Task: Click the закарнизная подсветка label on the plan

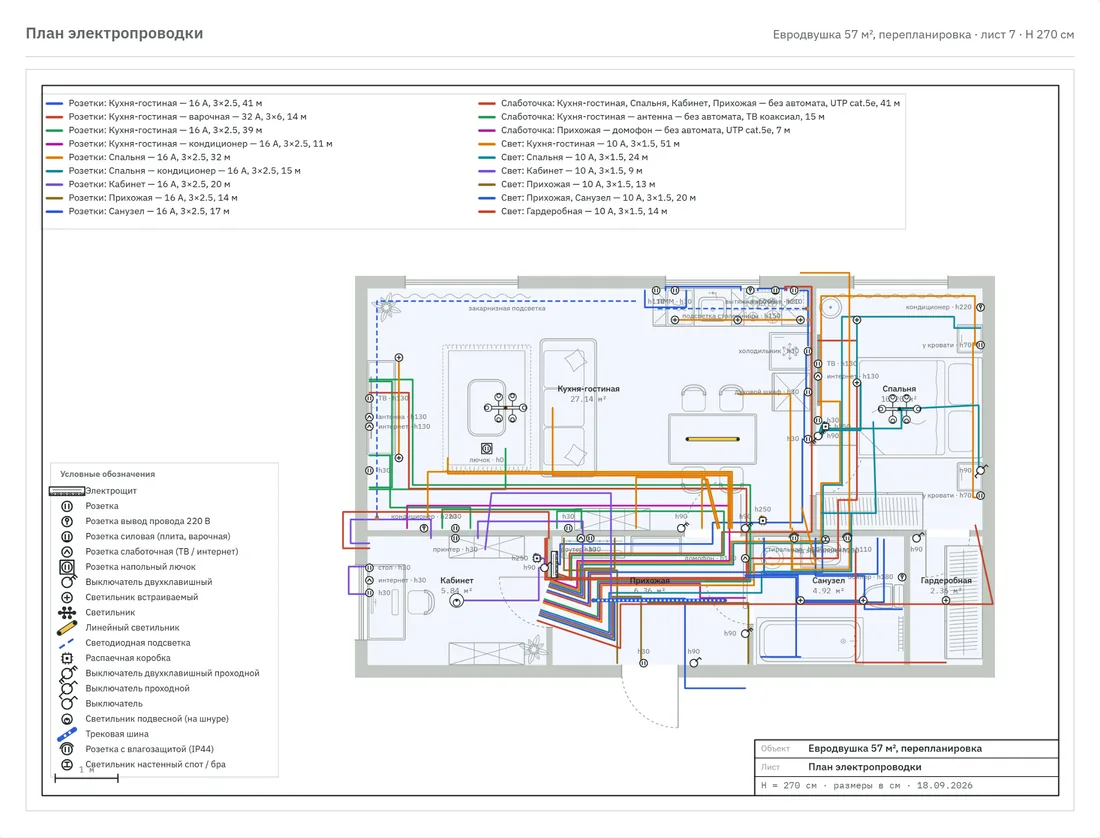Action: pyautogui.click(x=507, y=308)
